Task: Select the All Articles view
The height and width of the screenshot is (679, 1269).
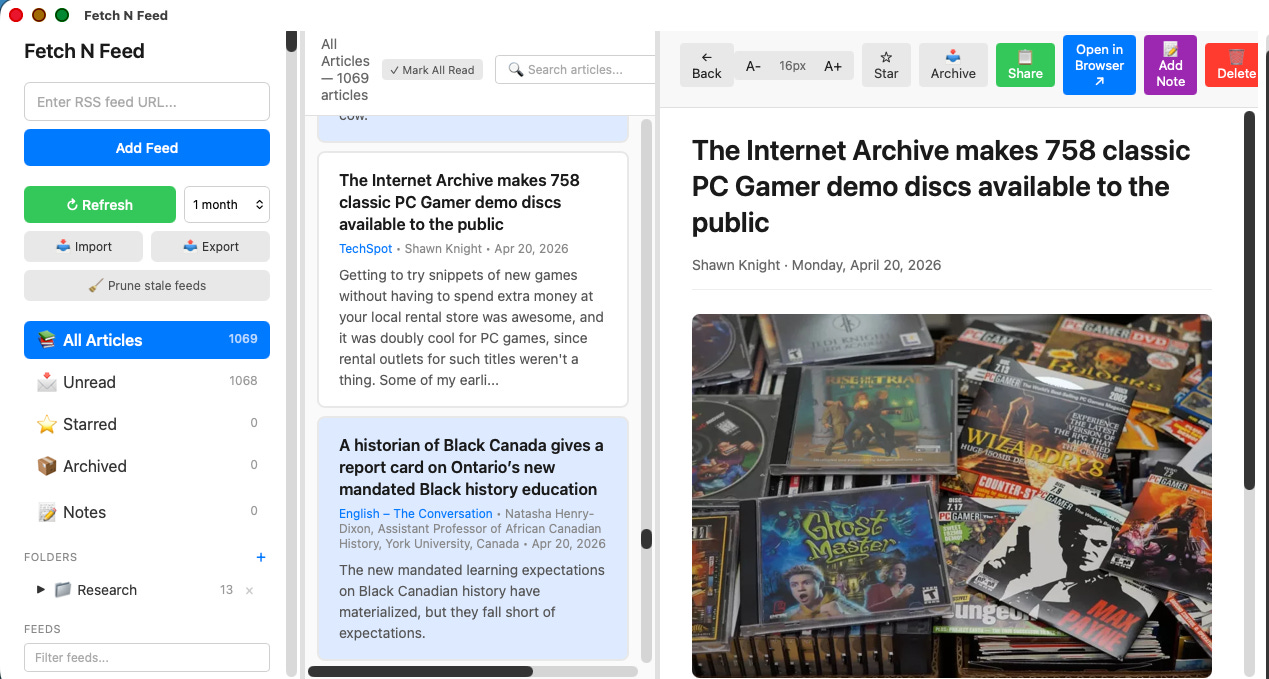Action: pyautogui.click(x=147, y=340)
